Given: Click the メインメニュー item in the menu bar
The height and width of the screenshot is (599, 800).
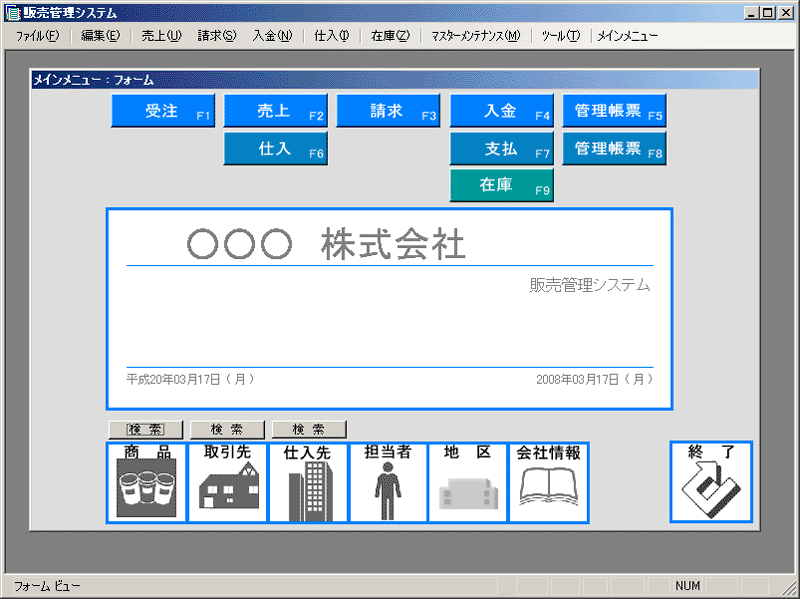Looking at the screenshot, I should pyautogui.click(x=627, y=36).
